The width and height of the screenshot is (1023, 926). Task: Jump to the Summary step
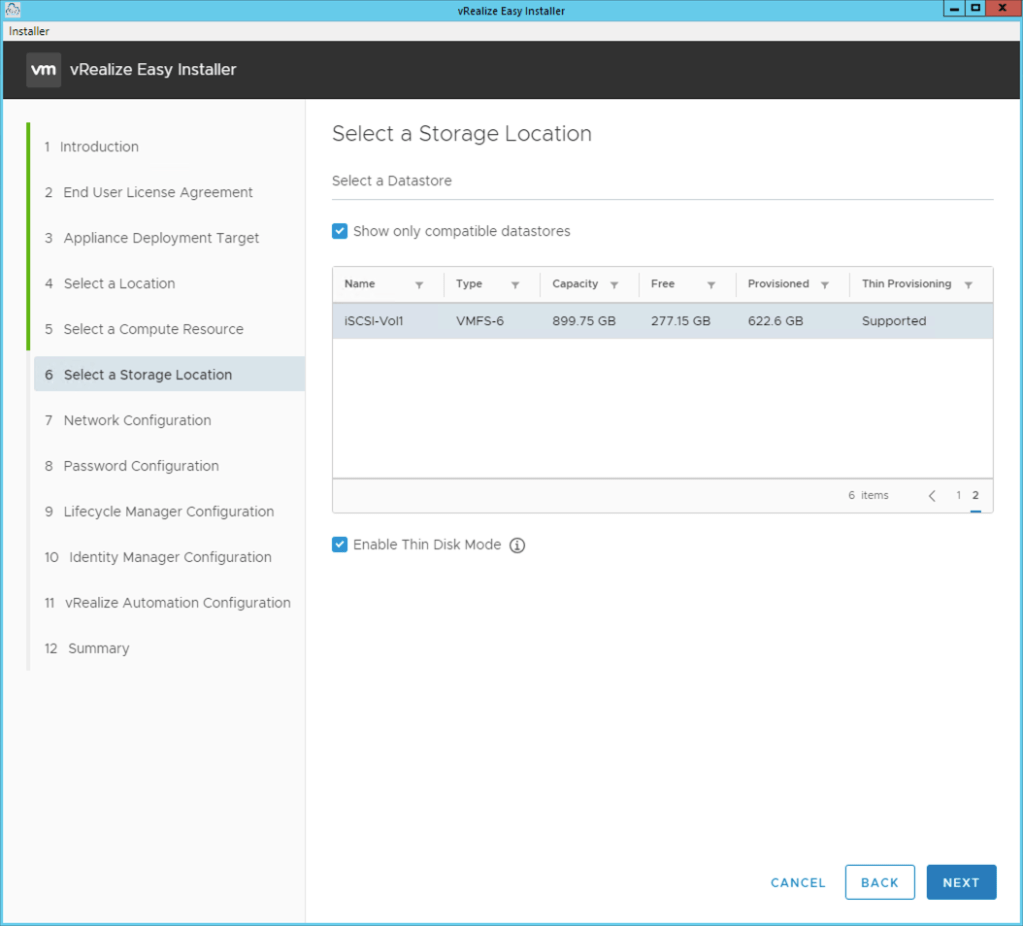click(98, 648)
